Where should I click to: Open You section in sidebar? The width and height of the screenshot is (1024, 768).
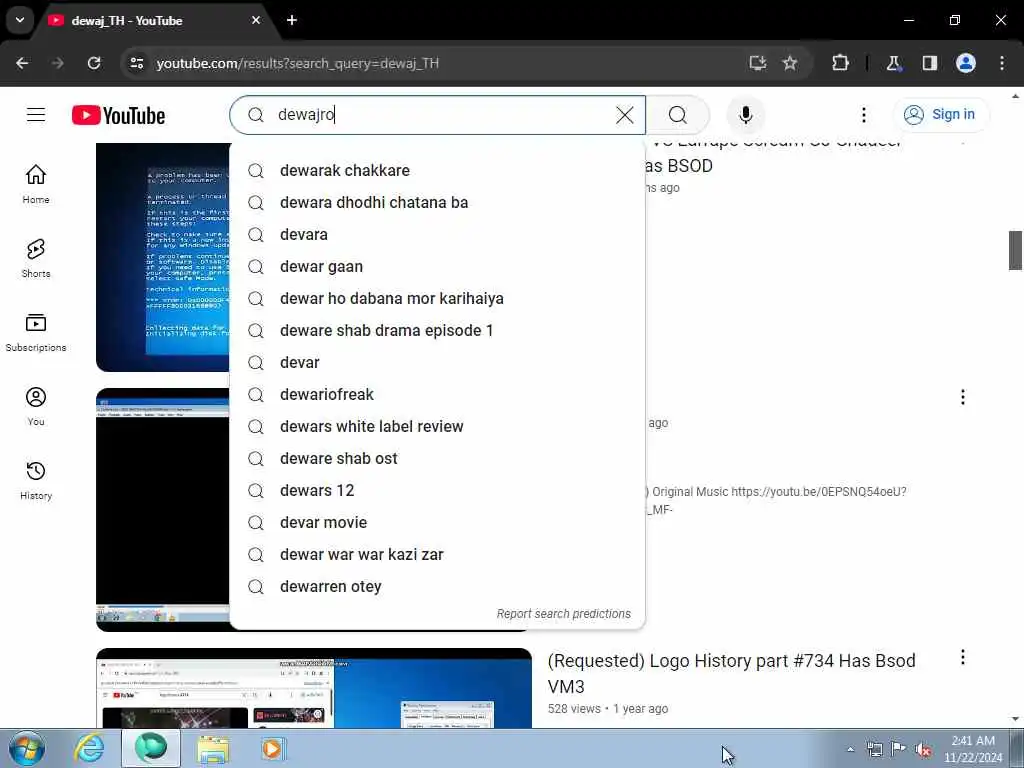tap(36, 406)
